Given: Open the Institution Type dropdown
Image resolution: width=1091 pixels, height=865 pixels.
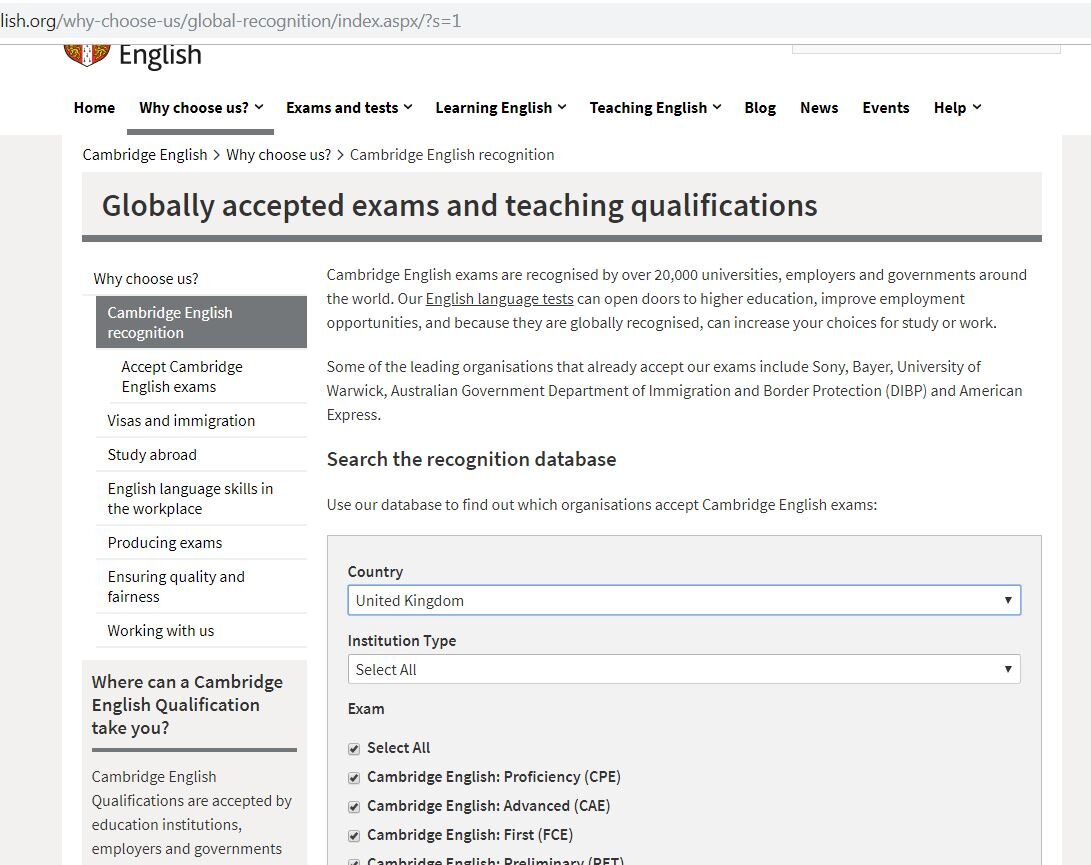Looking at the screenshot, I should pos(684,668).
